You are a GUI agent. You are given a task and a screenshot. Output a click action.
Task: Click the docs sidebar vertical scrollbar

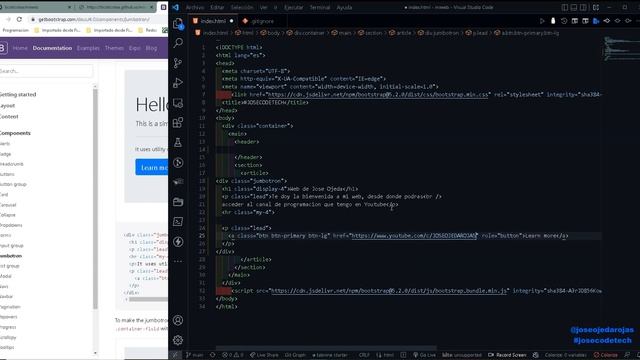96,198
